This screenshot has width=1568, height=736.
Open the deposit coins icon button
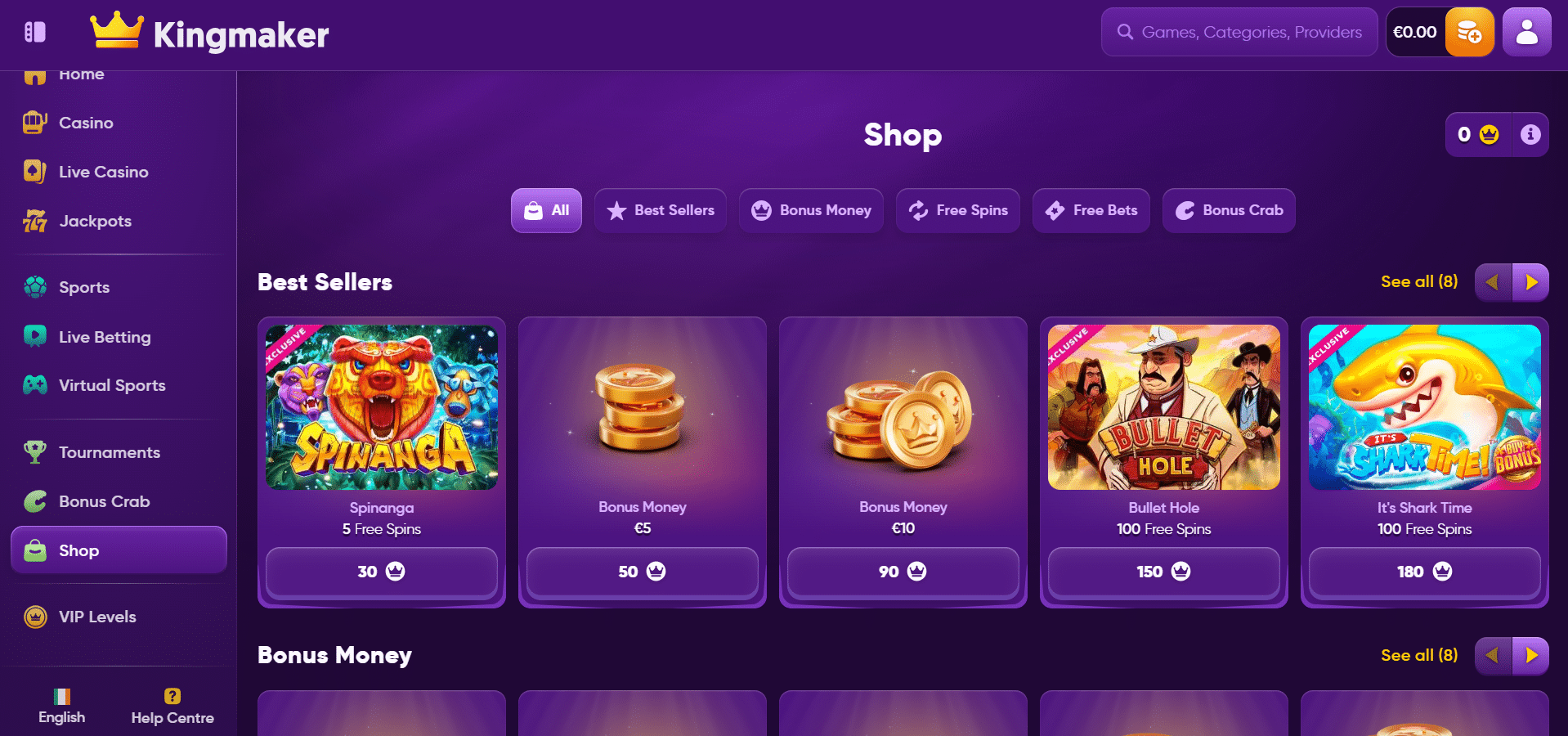1469,33
